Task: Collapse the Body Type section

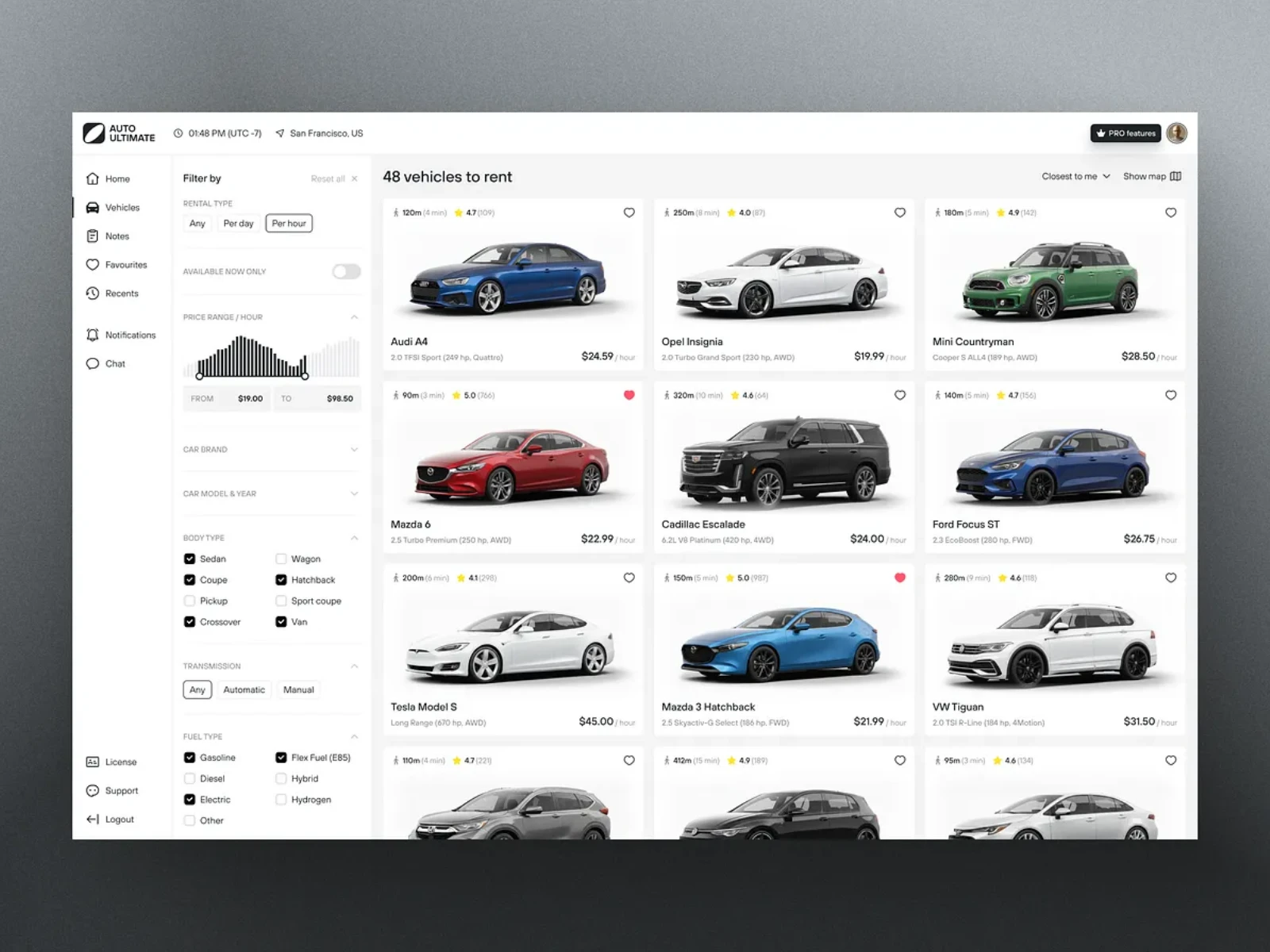Action: (354, 538)
